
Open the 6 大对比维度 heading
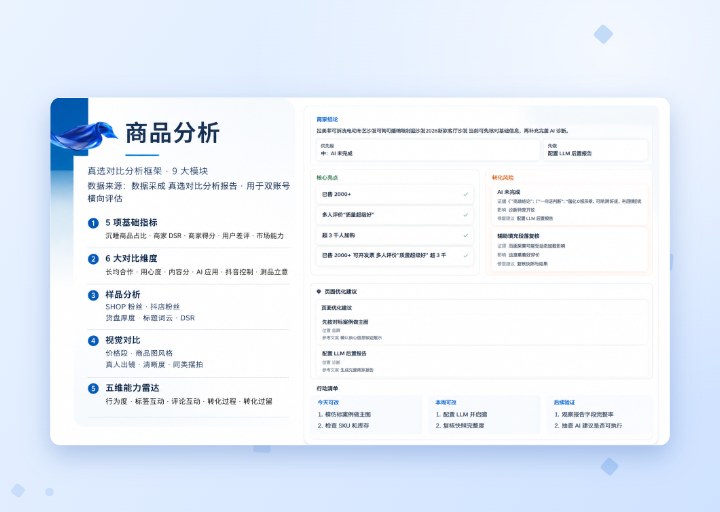click(x=131, y=258)
